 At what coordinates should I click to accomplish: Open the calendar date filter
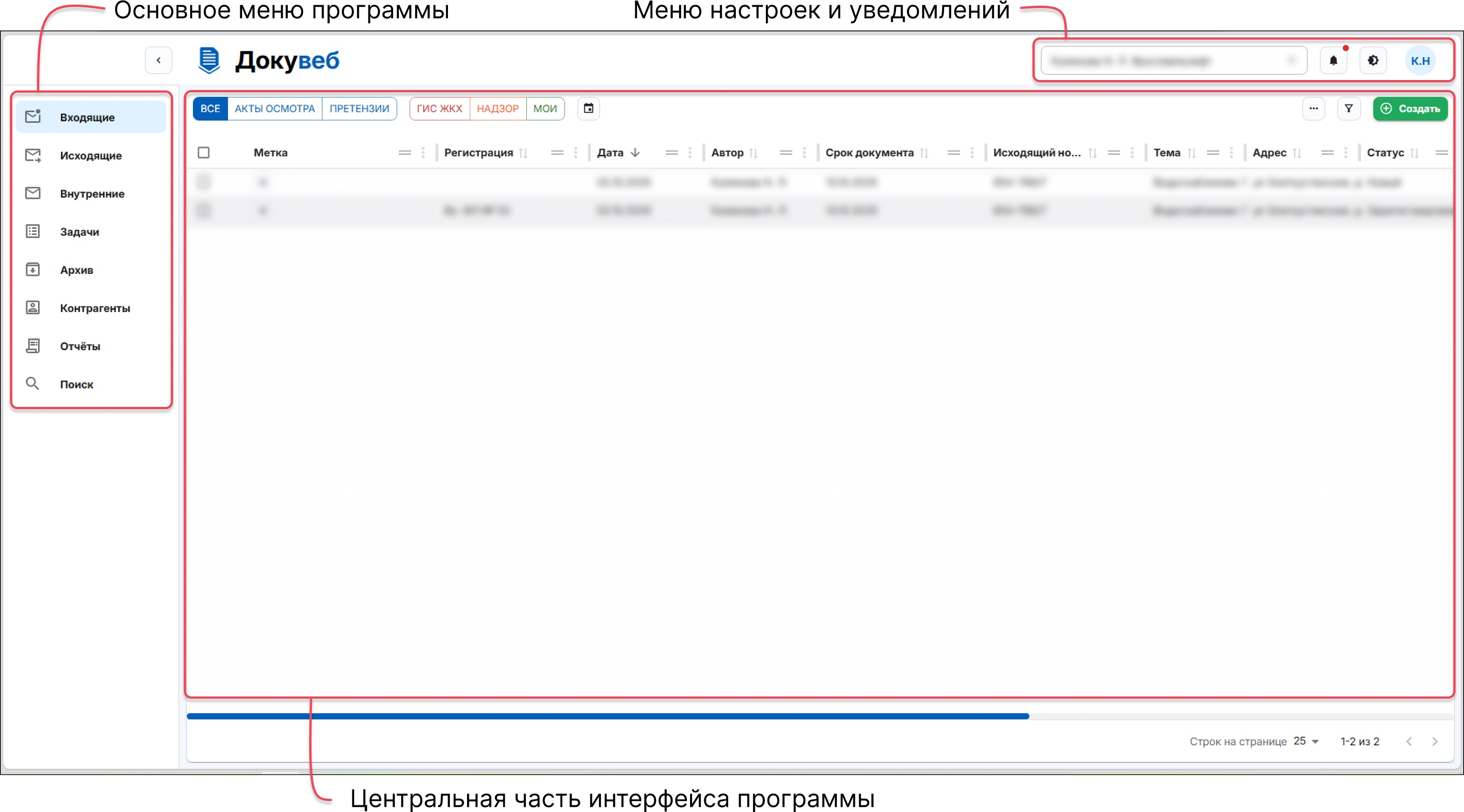coord(589,109)
